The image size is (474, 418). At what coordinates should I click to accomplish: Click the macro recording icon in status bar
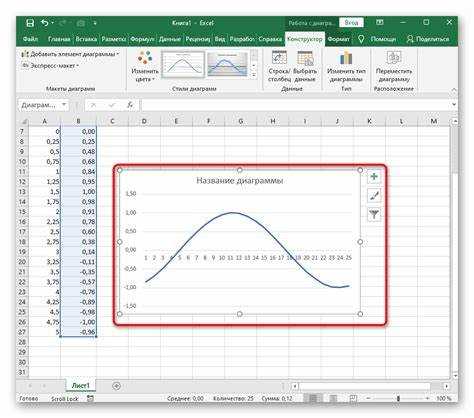(x=90, y=398)
